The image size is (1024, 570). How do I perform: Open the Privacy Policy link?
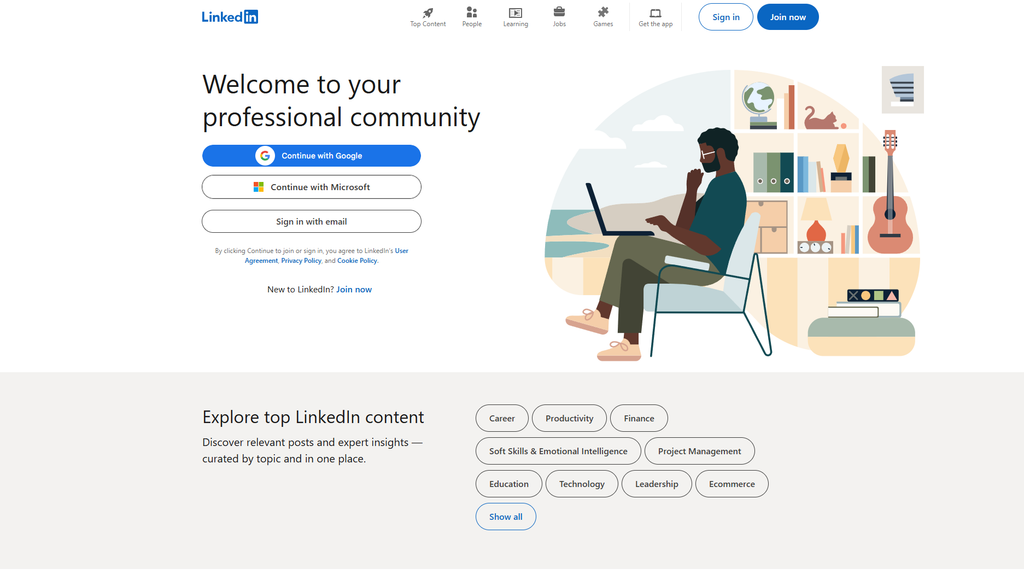pyautogui.click(x=301, y=261)
